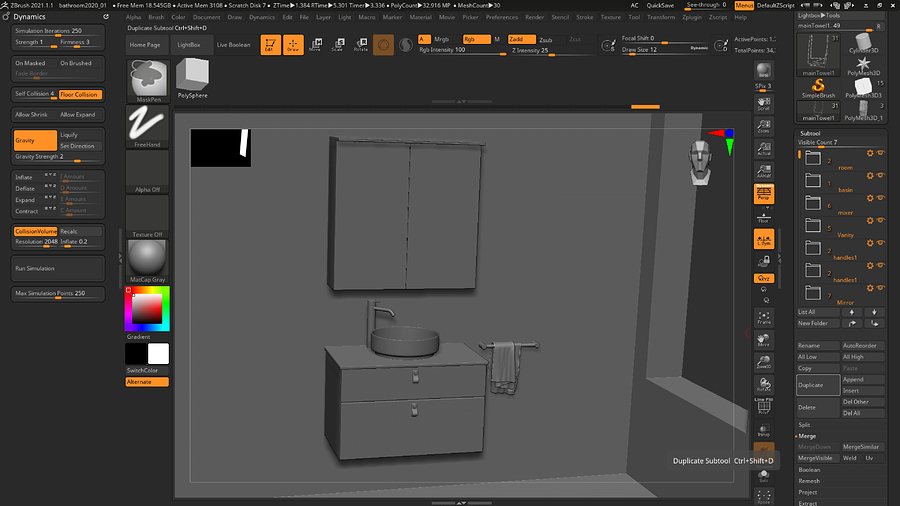Screen dimensions: 900x506
Task: Select the SimpleBrush tool
Action: [x=818, y=88]
